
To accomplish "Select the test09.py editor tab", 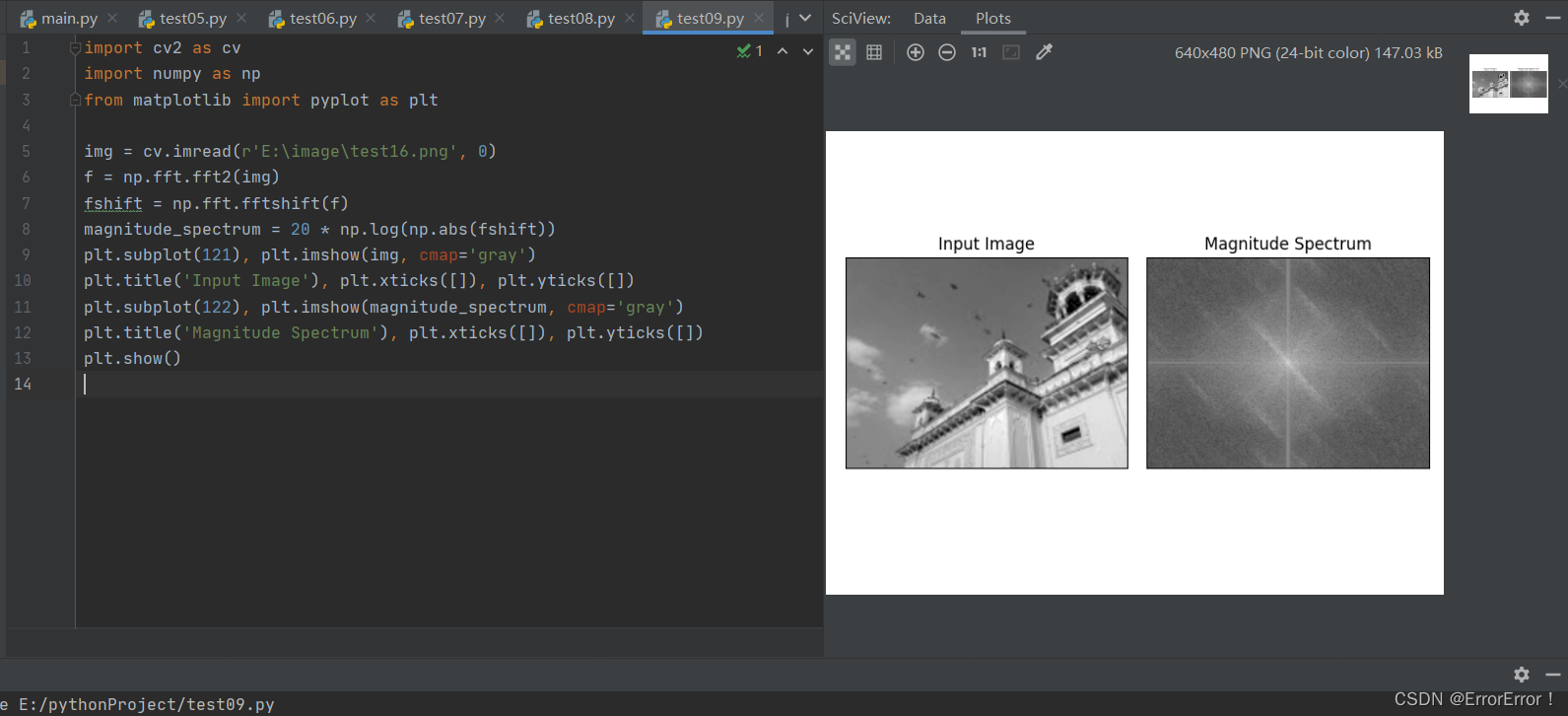I will coord(710,18).
